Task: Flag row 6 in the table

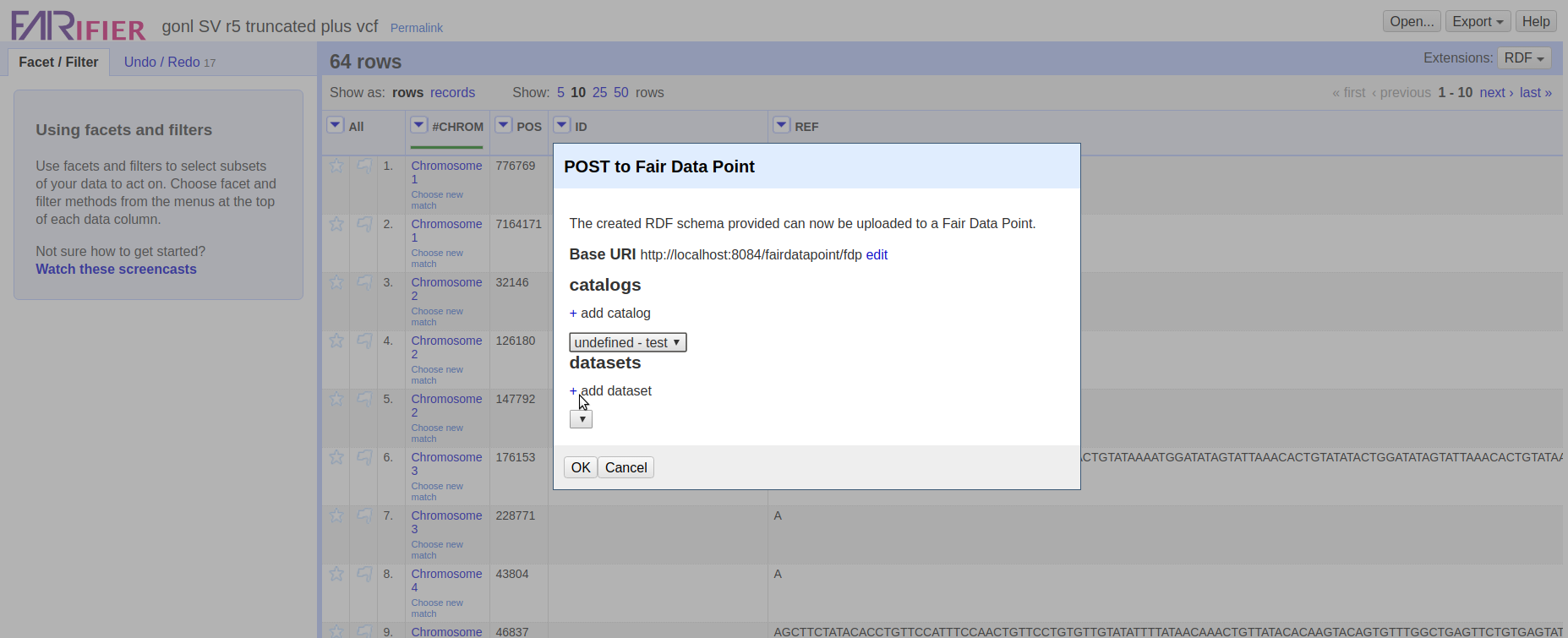Action: coord(364,457)
